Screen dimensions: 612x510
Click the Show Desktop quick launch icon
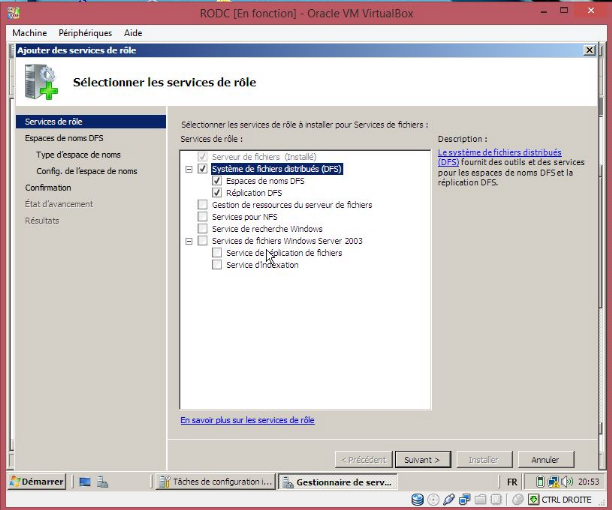tap(85, 482)
